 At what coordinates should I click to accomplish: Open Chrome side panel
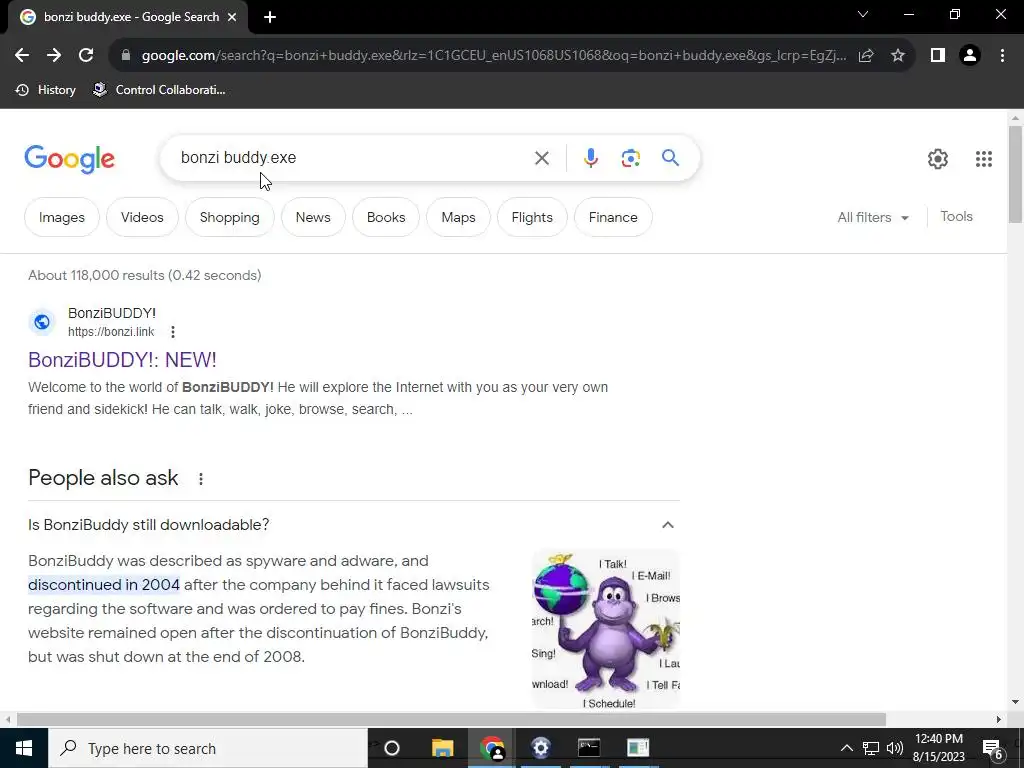coord(938,56)
